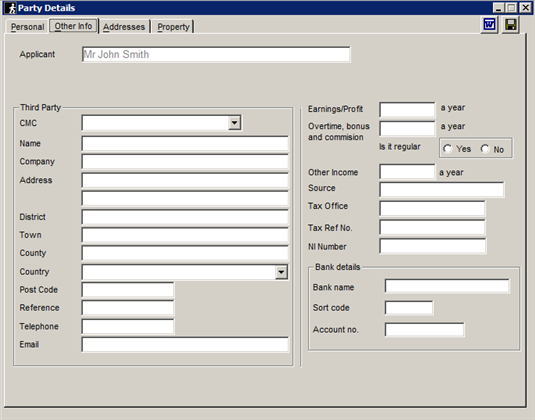The image size is (535, 420).
Task: Switch to the Other Info tab
Action: click(73, 26)
